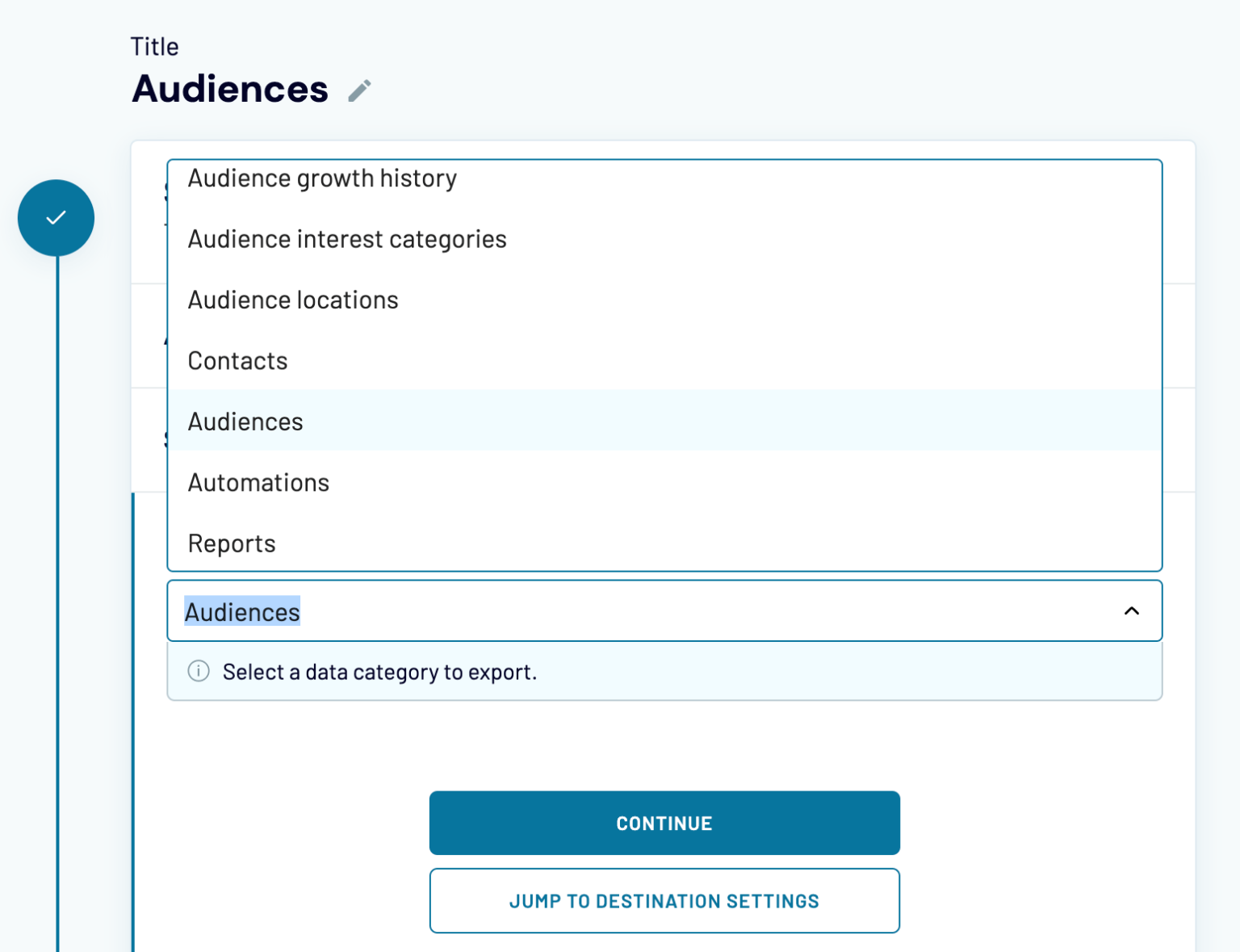The height and width of the screenshot is (952, 1240).
Task: Open "Jump to Destination Settings"
Action: (664, 900)
